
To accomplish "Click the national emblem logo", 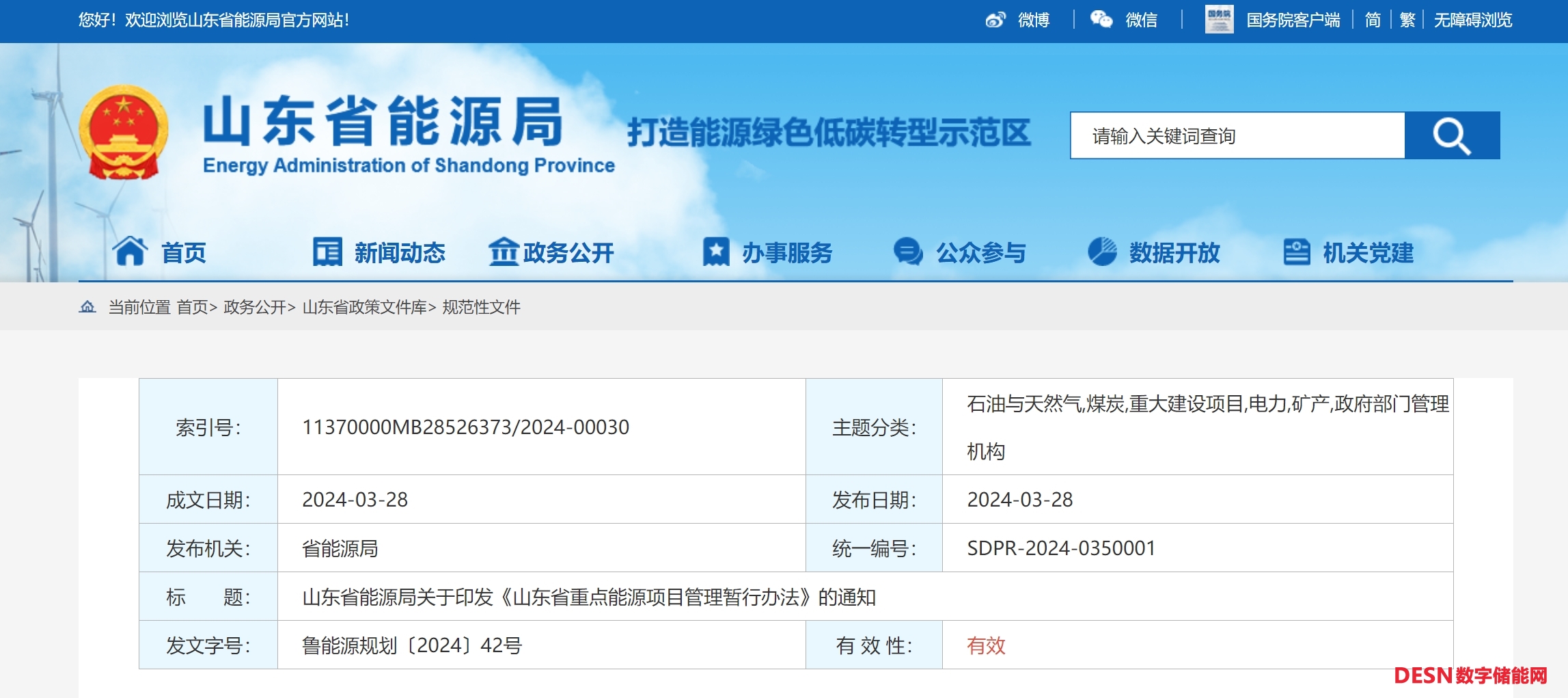I will (x=124, y=133).
